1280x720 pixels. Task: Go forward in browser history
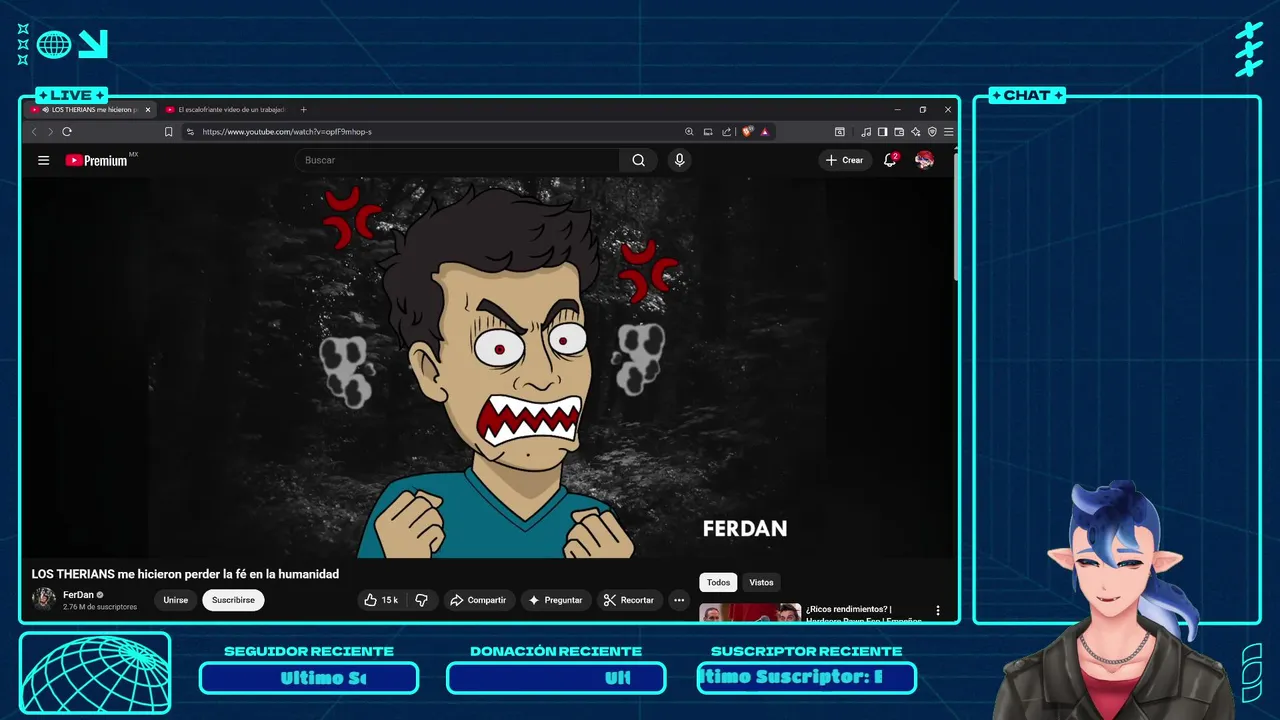(x=50, y=131)
